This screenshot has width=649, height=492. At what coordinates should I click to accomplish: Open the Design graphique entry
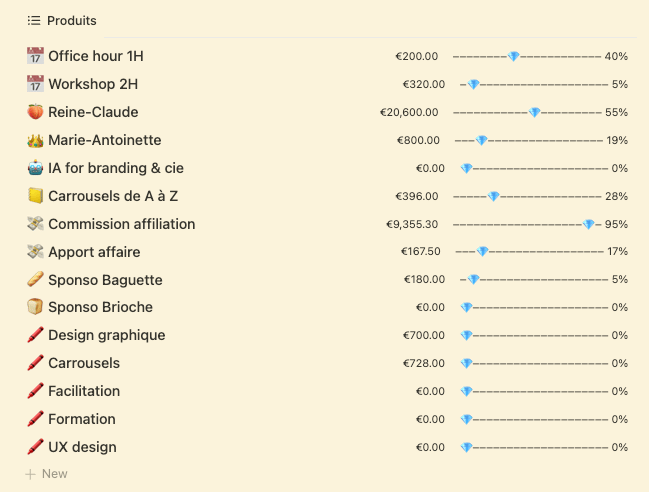pos(107,335)
